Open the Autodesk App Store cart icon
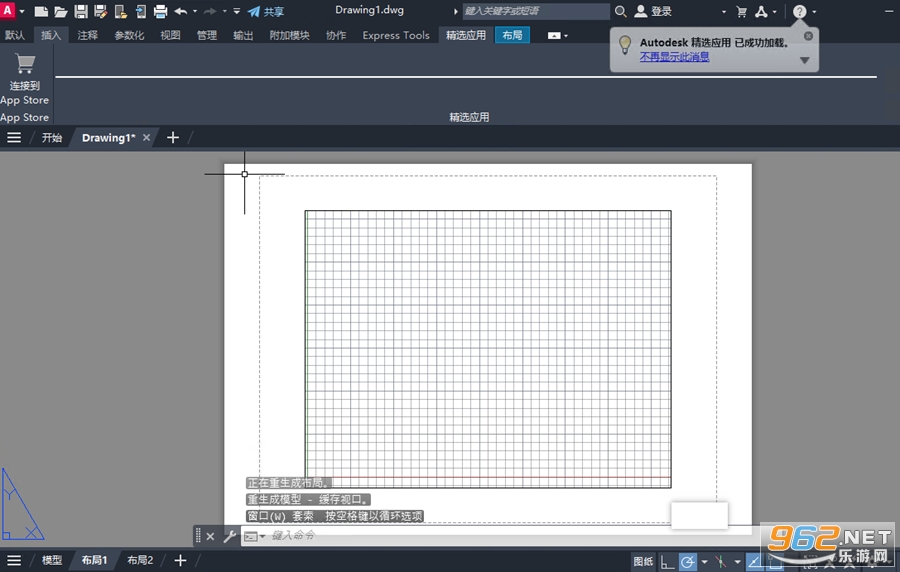Image resolution: width=900 pixels, height=572 pixels. [742, 11]
